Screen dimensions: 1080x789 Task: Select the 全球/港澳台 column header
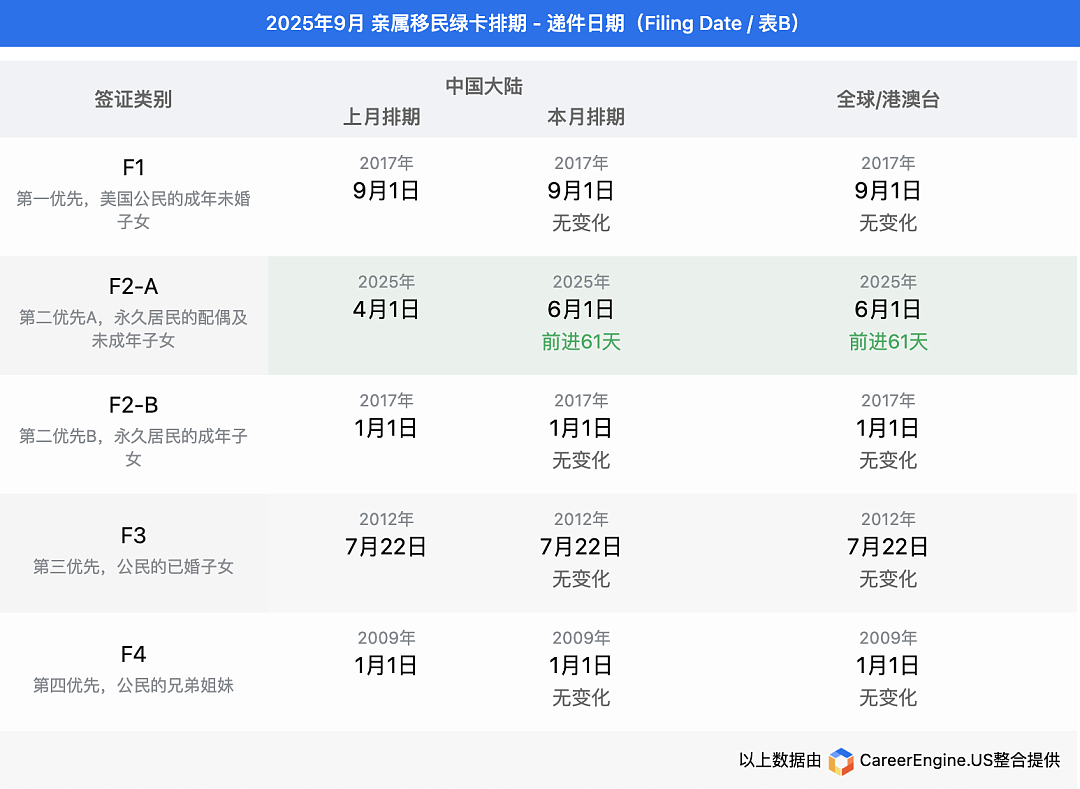[x=888, y=99]
